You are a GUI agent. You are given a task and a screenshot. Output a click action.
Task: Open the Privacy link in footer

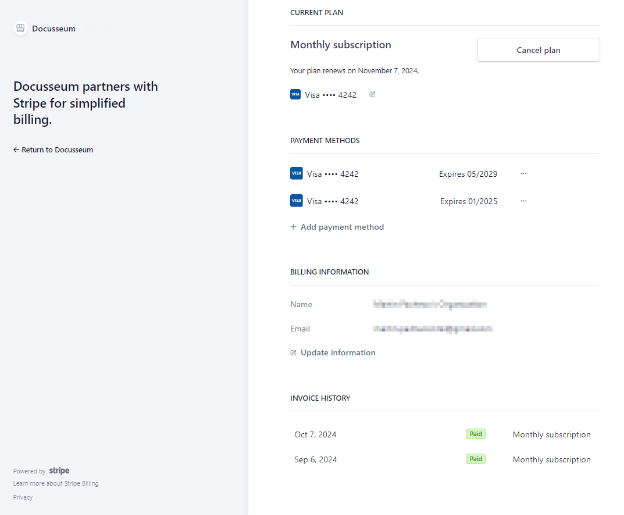(x=23, y=497)
